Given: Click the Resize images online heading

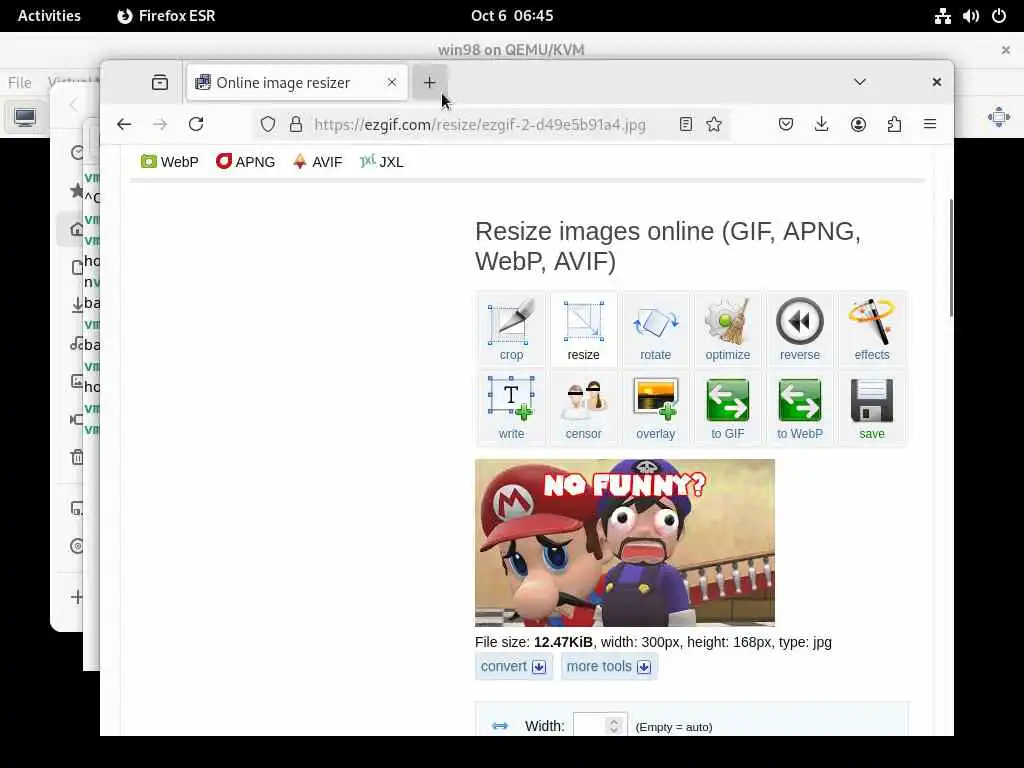Looking at the screenshot, I should (x=668, y=246).
